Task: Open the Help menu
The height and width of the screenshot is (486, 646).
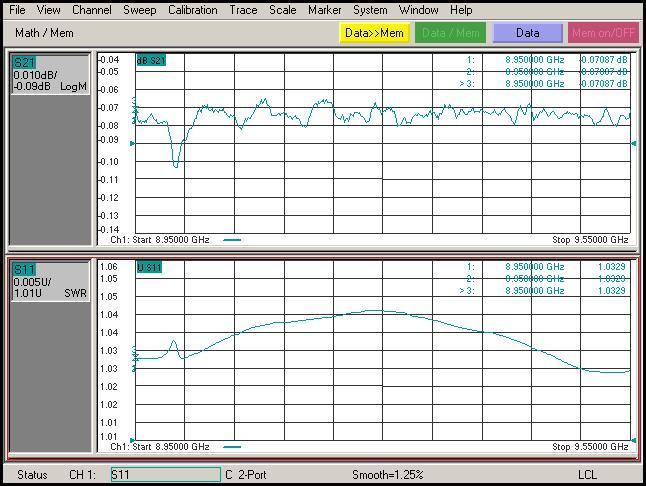Action: point(461,10)
